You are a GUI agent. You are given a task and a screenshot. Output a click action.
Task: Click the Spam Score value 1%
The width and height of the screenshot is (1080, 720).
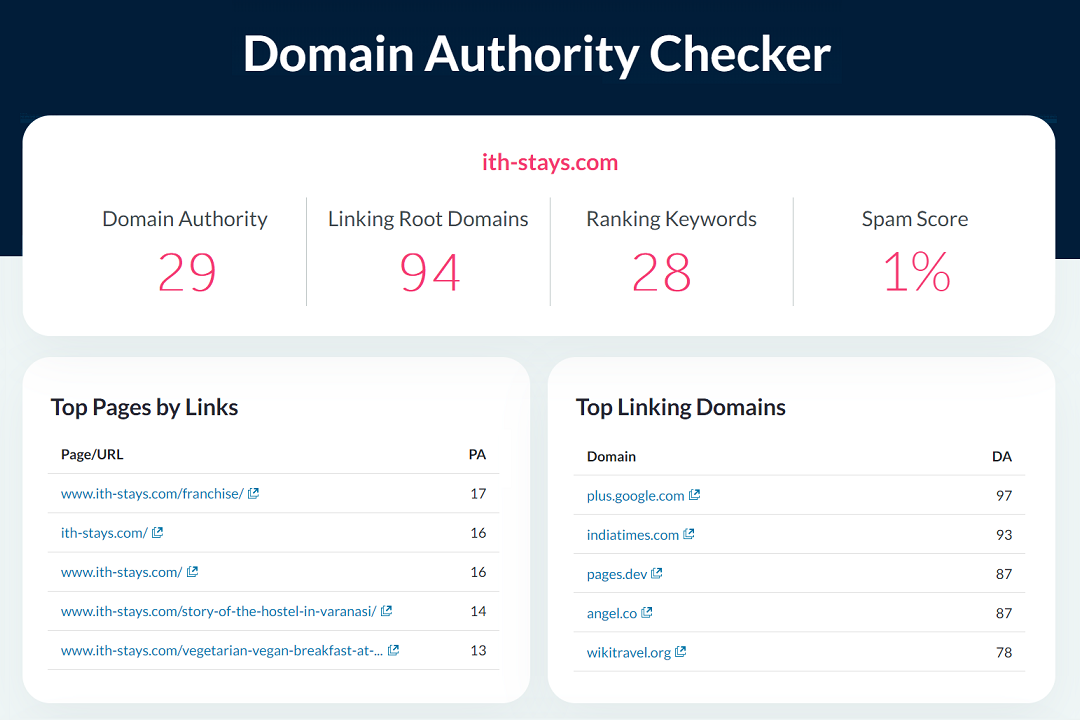[x=917, y=272]
